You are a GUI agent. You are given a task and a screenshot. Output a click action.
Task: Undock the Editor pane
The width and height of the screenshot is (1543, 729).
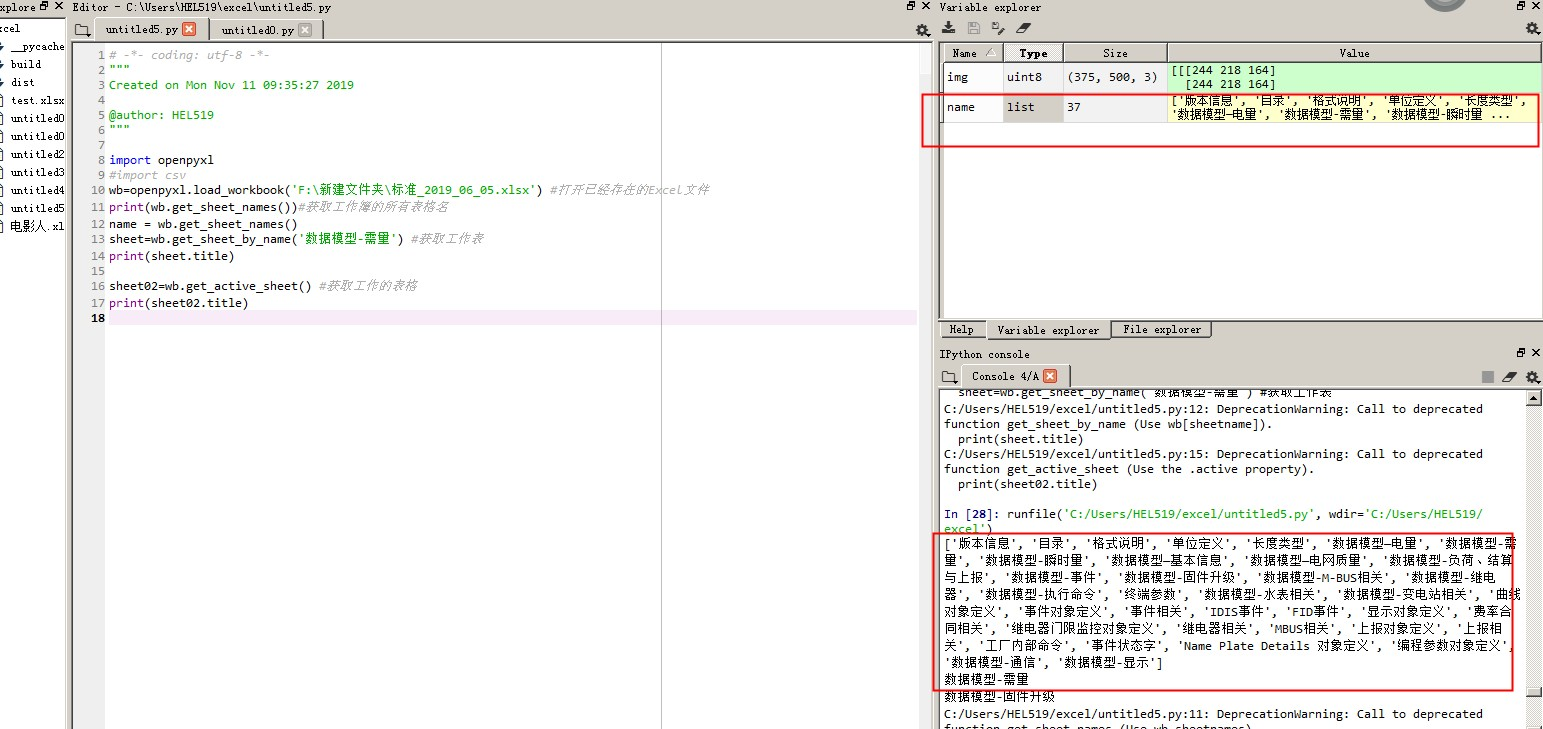(911, 7)
